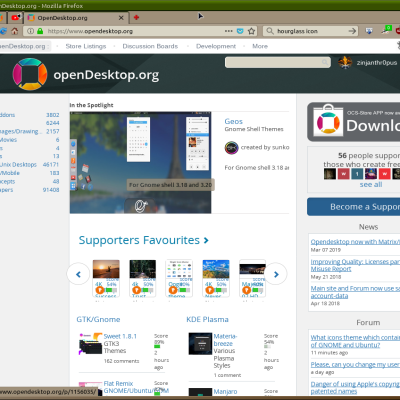Click the search go arrow
This screenshot has width=400, height=400.
pos(352,31)
